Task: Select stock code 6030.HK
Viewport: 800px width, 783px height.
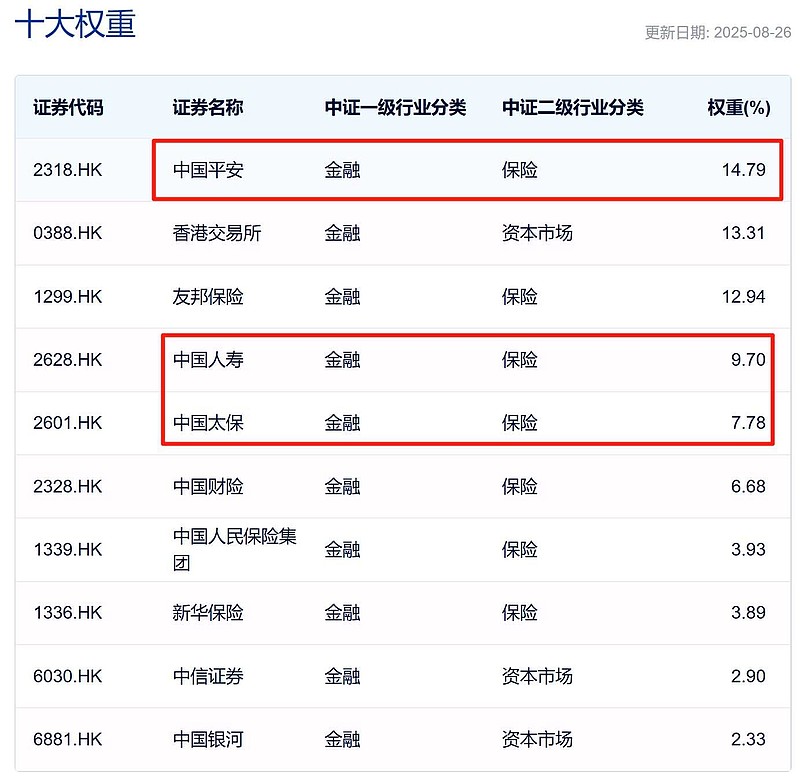Action: pos(68,676)
